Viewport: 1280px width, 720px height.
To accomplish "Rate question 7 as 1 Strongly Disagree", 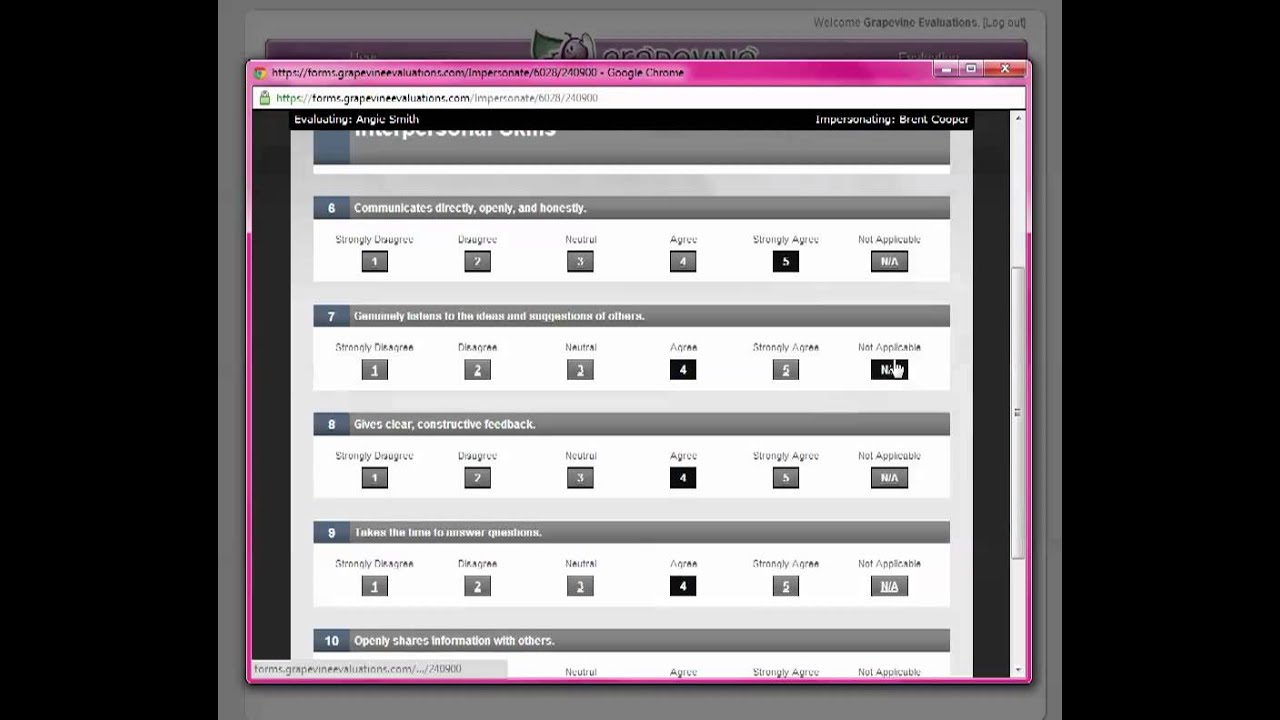I will point(374,370).
